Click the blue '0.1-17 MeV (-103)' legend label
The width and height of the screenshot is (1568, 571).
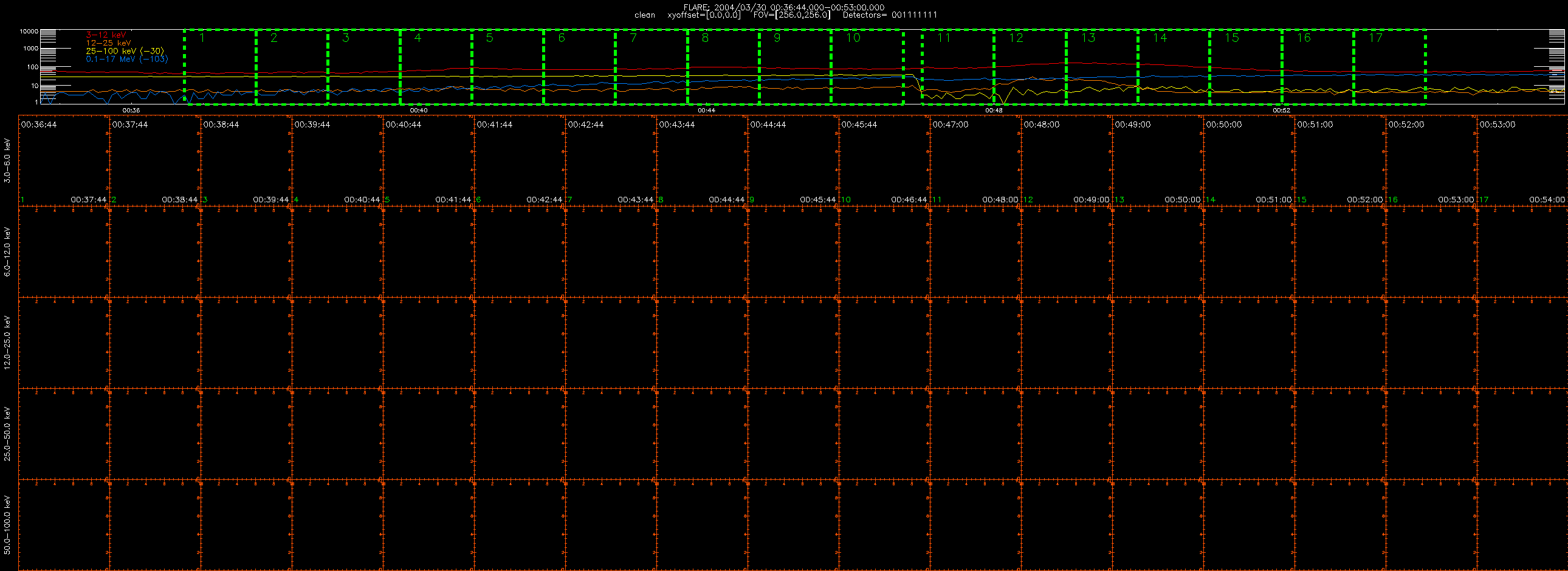coord(126,59)
